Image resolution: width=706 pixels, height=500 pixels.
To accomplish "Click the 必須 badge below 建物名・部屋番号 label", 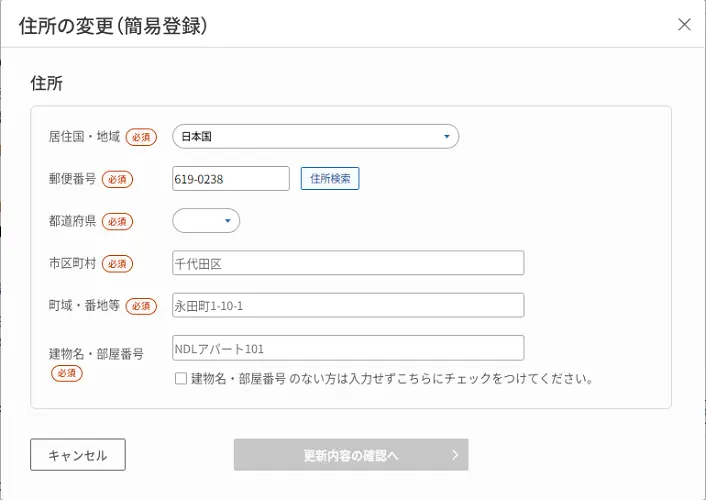I will click(x=67, y=373).
